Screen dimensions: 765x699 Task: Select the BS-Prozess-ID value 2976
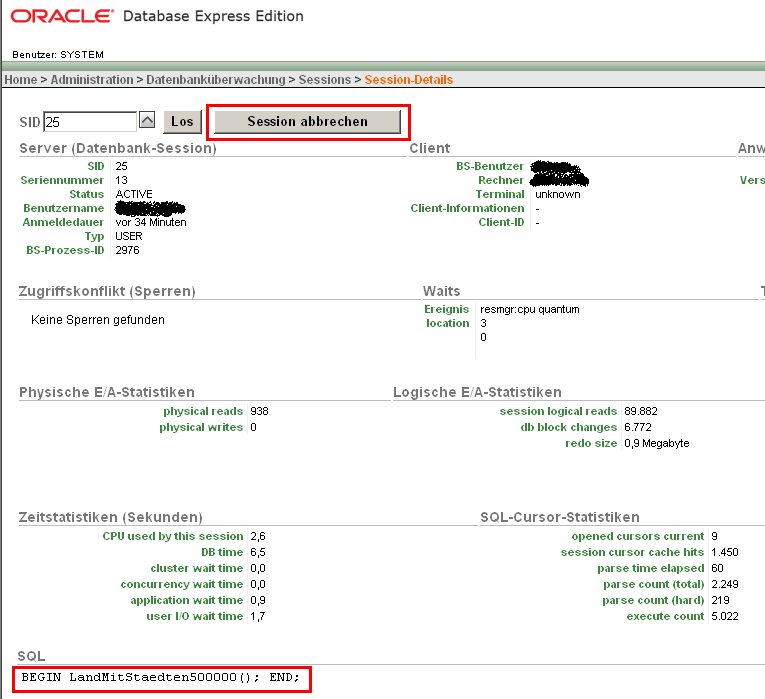tap(127, 250)
